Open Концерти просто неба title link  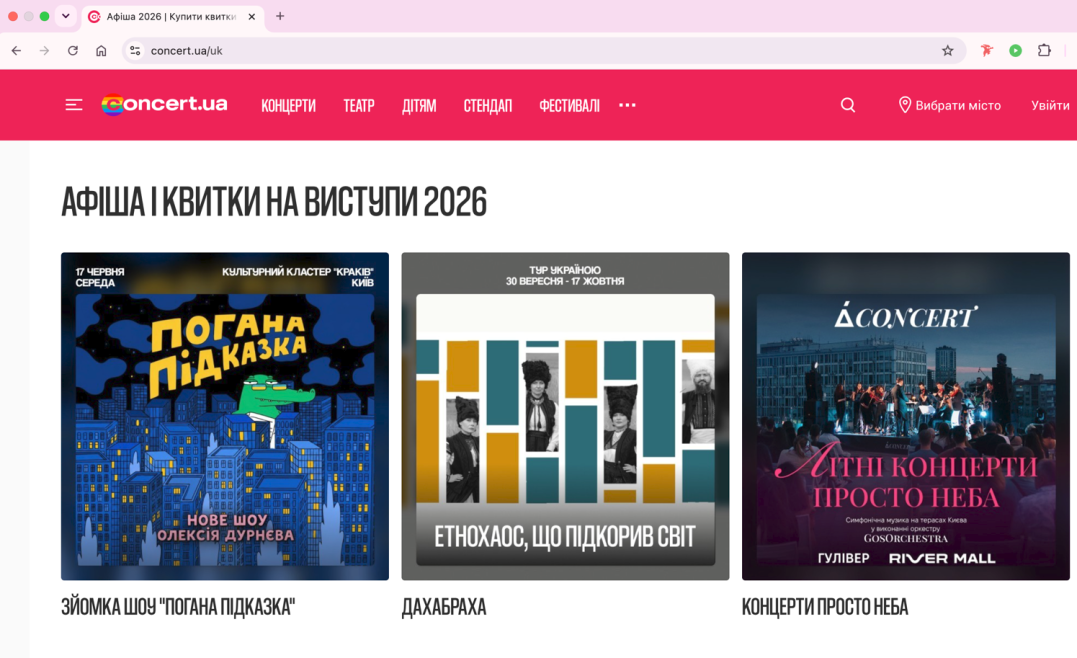pyautogui.click(x=825, y=607)
